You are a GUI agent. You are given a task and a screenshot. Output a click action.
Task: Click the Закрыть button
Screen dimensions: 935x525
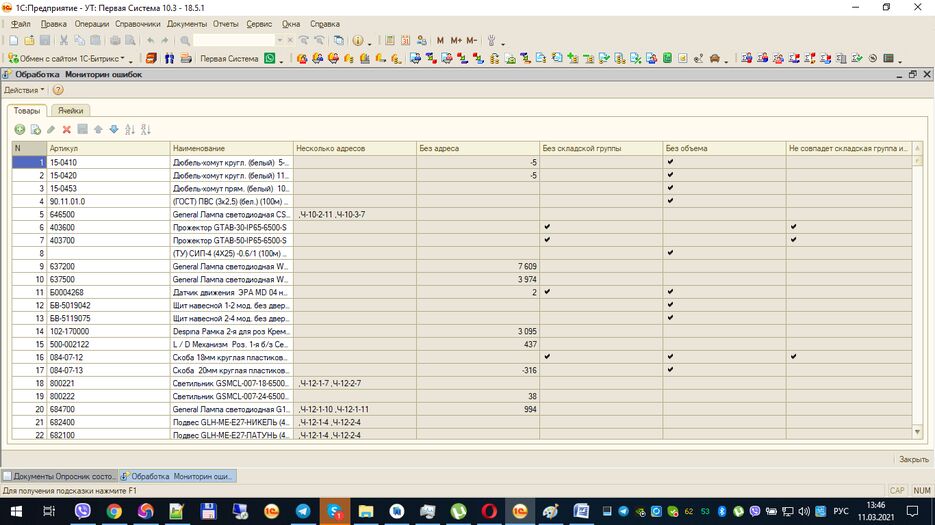914,459
